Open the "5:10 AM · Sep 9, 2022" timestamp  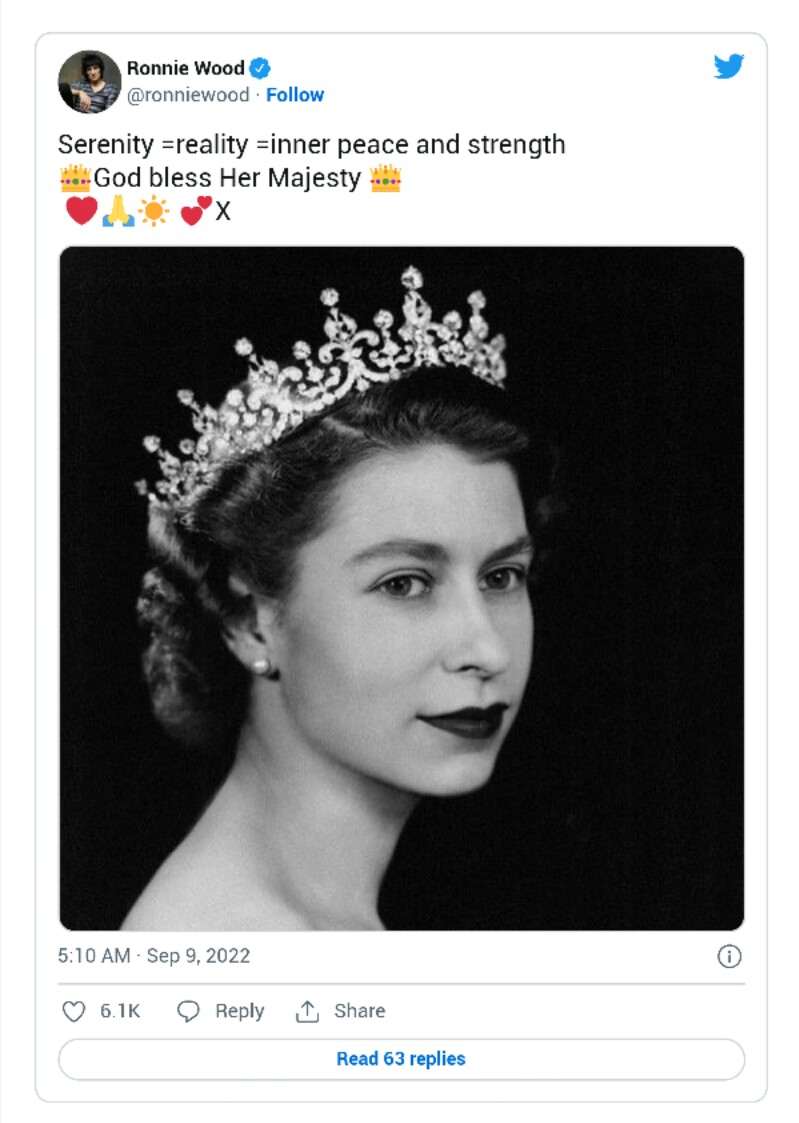click(x=154, y=956)
